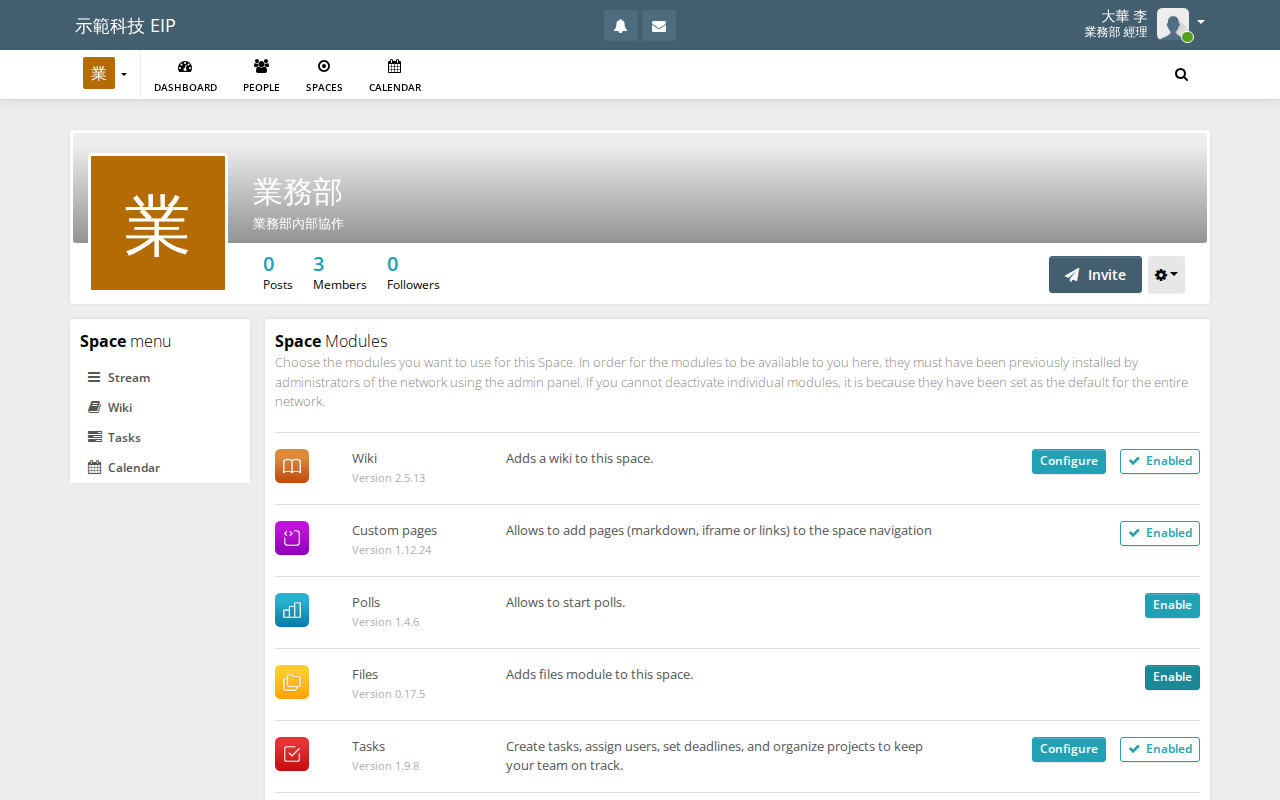Click the orange space profile image
This screenshot has width=1280, height=800.
point(158,223)
